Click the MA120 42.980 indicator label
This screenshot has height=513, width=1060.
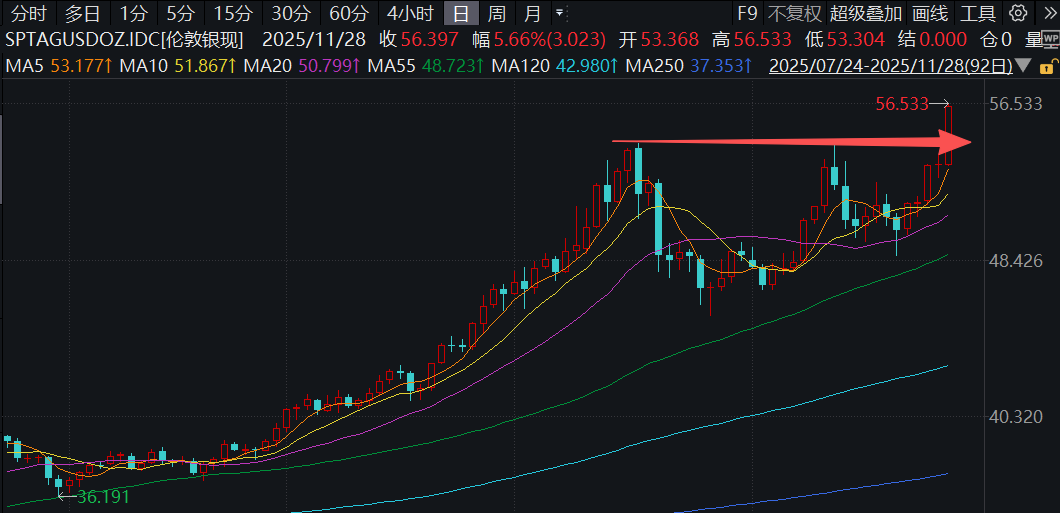[555, 66]
